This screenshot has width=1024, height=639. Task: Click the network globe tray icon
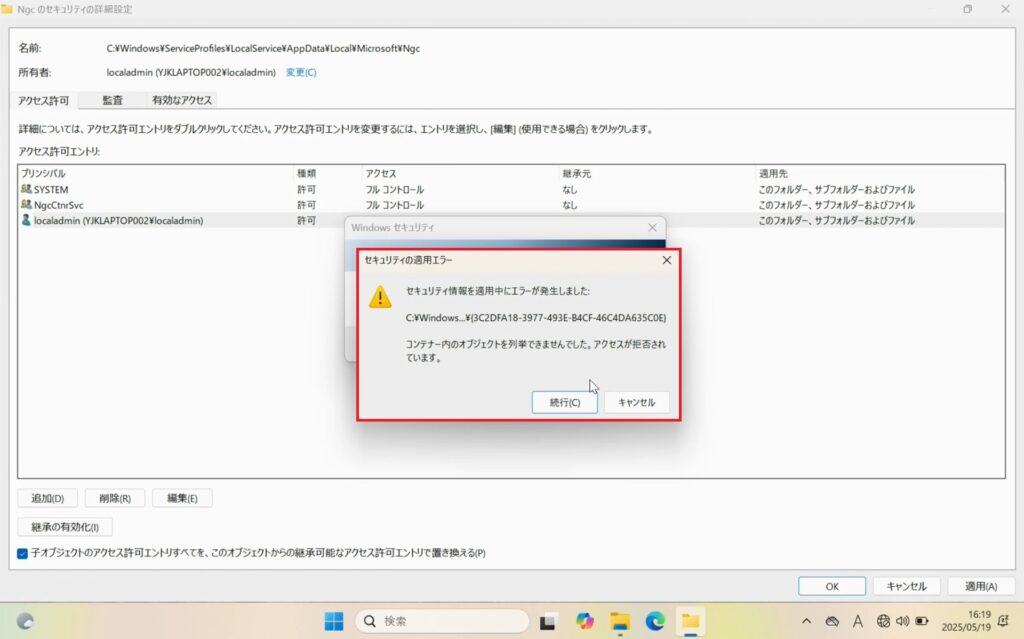pos(883,621)
